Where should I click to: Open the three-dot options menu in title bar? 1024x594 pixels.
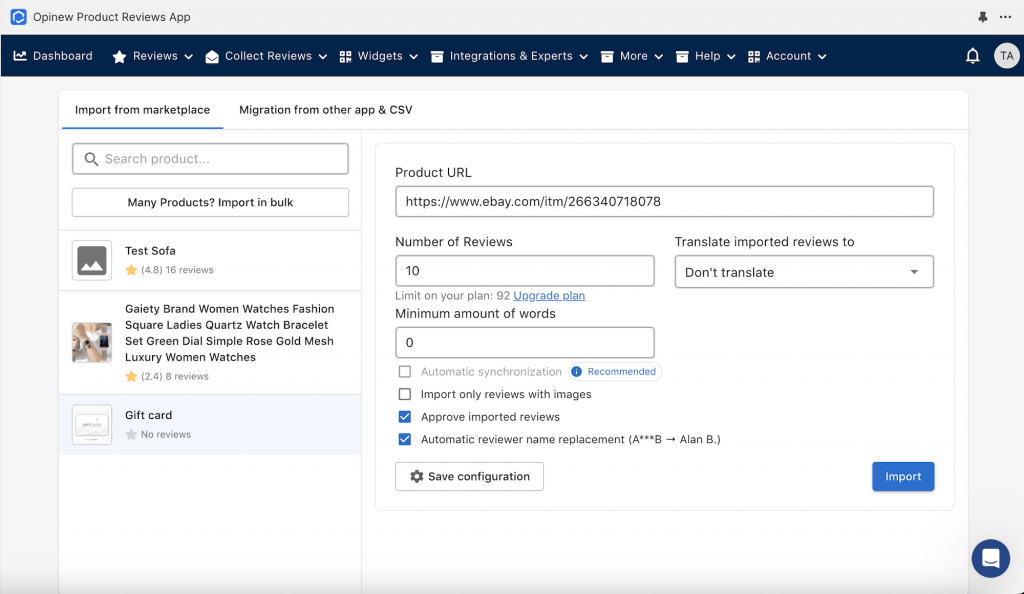tap(1005, 17)
